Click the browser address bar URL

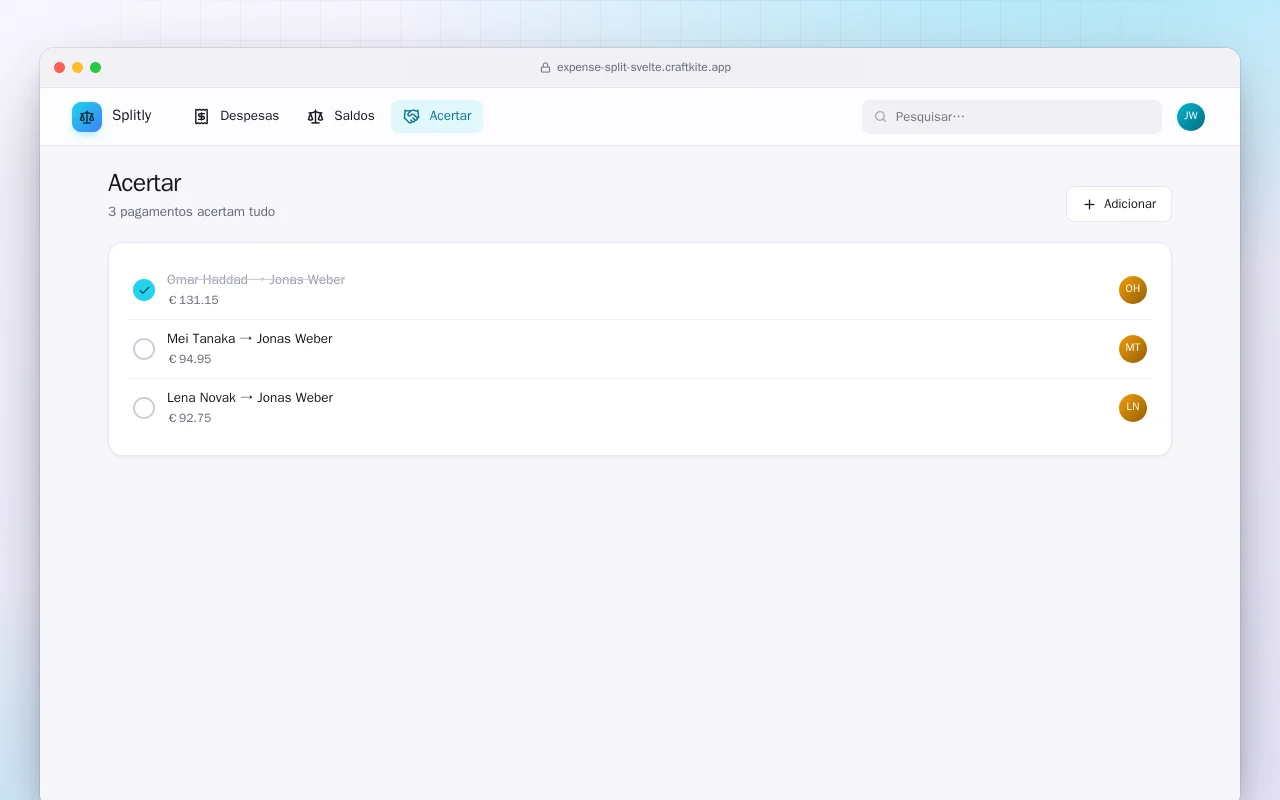[644, 68]
